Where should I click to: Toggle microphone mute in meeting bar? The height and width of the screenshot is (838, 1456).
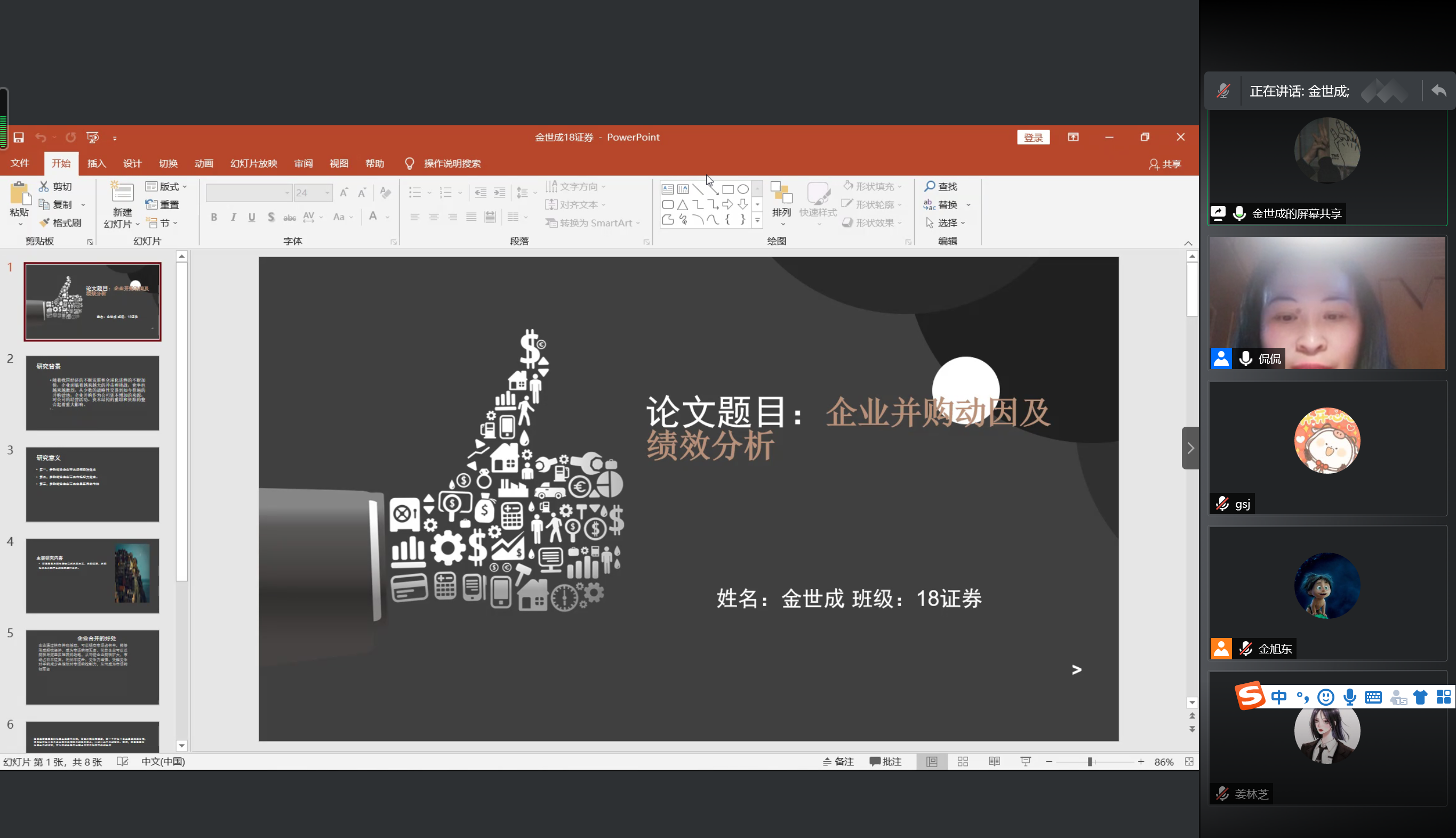pos(1223,91)
